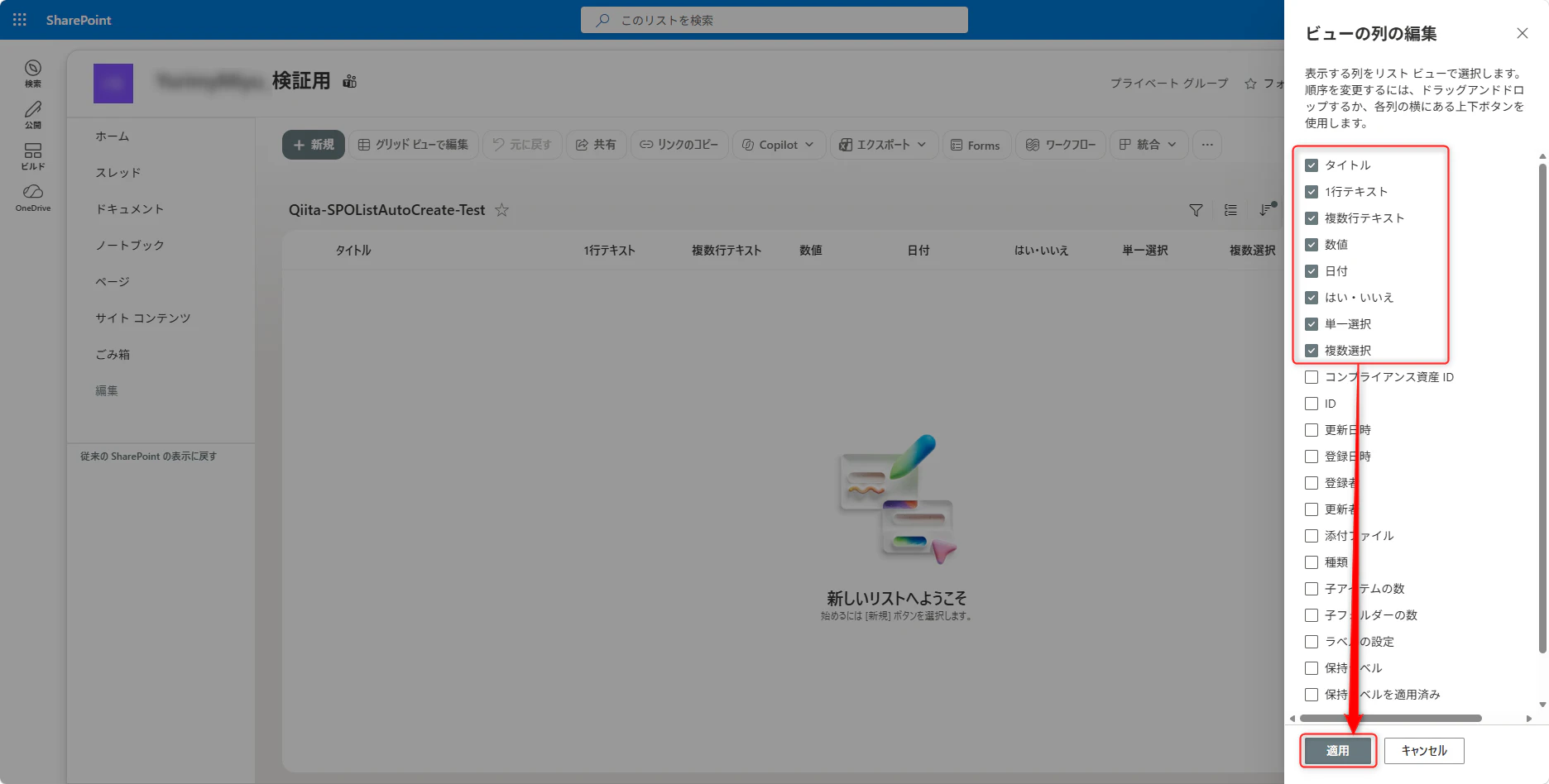This screenshot has width=1549, height=784.
Task: Open the Publish pencil icon in left rail
Action: (33, 114)
